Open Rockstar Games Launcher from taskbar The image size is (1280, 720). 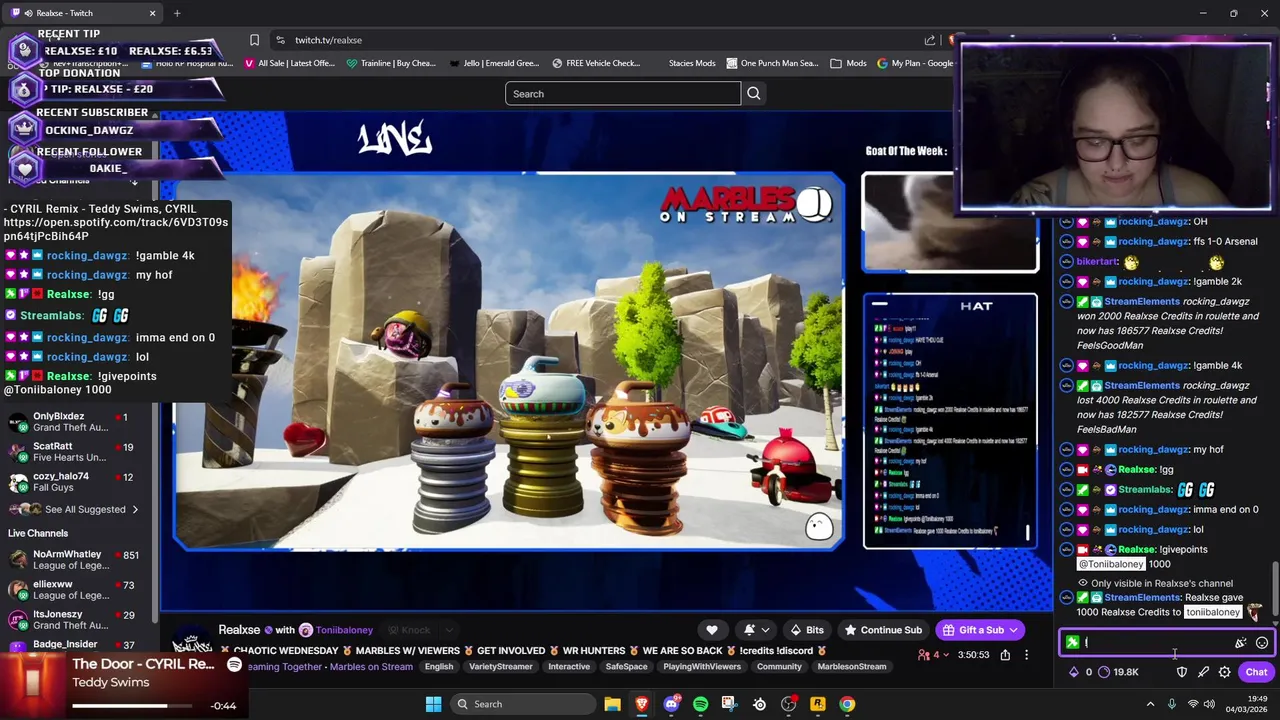pyautogui.click(x=817, y=704)
